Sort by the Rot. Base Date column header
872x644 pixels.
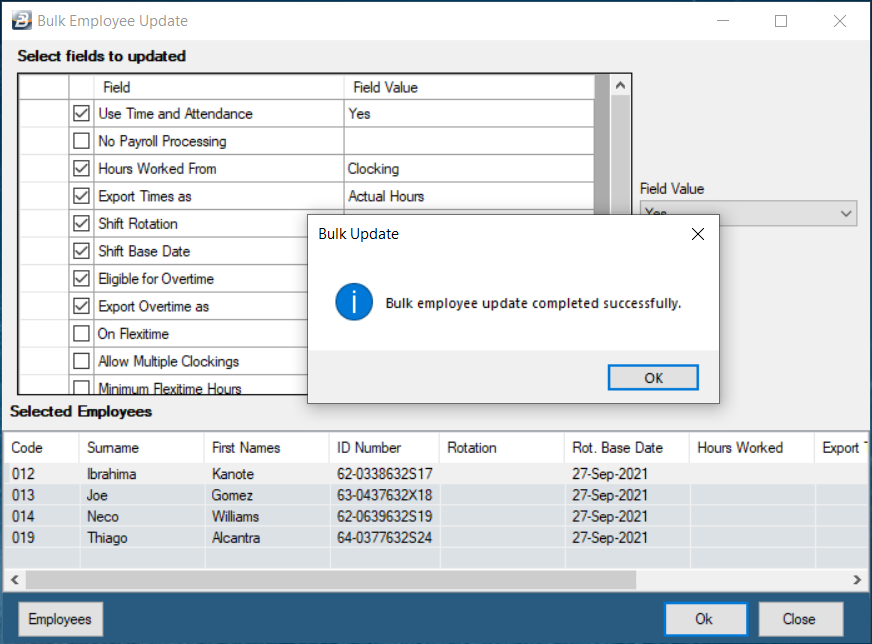pos(627,448)
